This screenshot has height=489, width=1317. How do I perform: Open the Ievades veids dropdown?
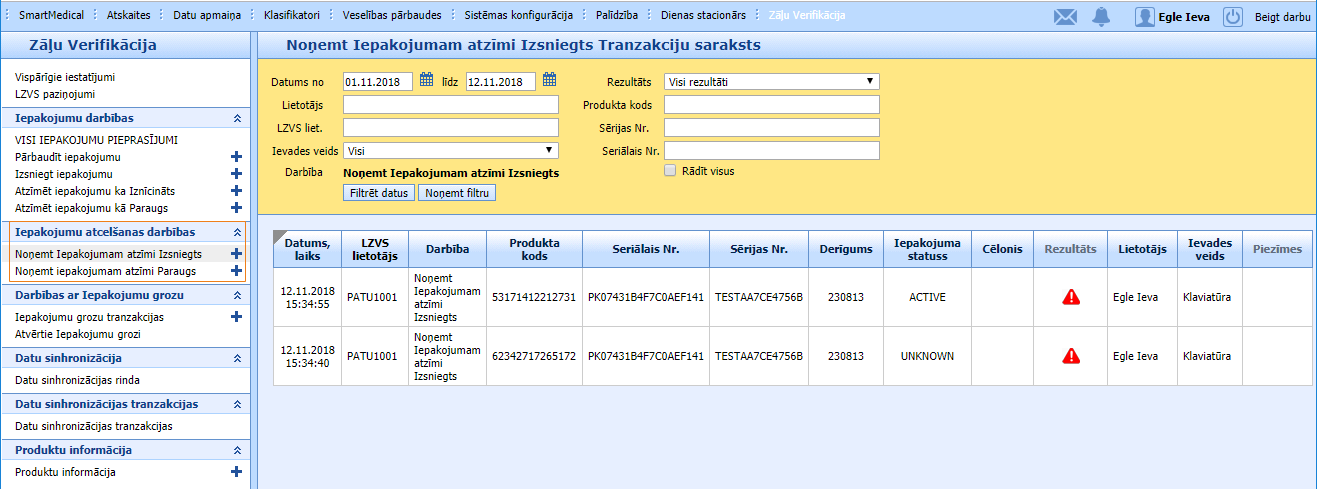click(450, 151)
